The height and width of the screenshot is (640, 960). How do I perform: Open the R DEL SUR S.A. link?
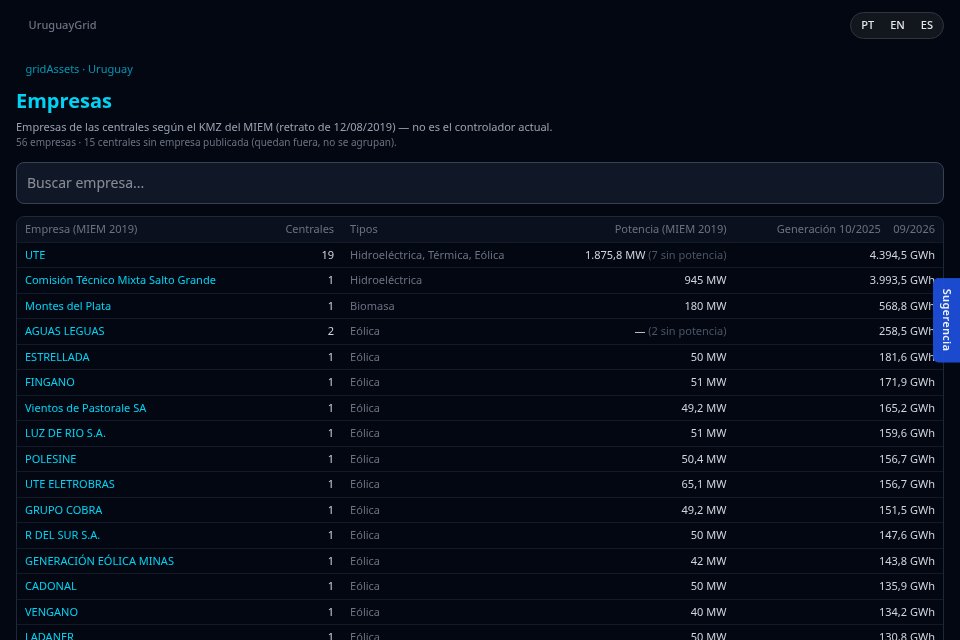pos(62,535)
